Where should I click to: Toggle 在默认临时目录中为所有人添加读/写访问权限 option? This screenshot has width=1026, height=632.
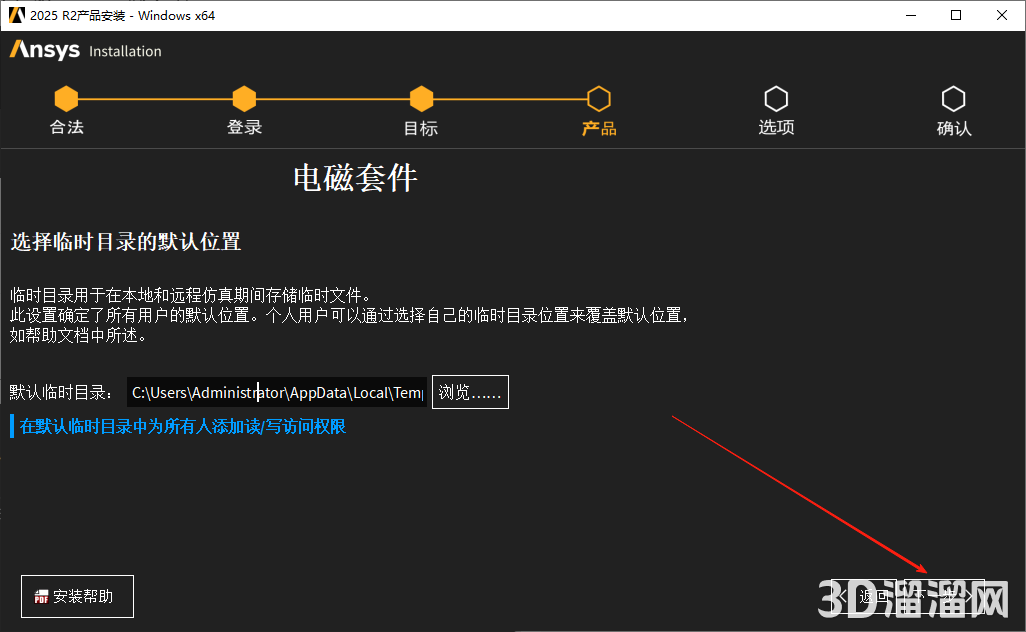tap(182, 427)
